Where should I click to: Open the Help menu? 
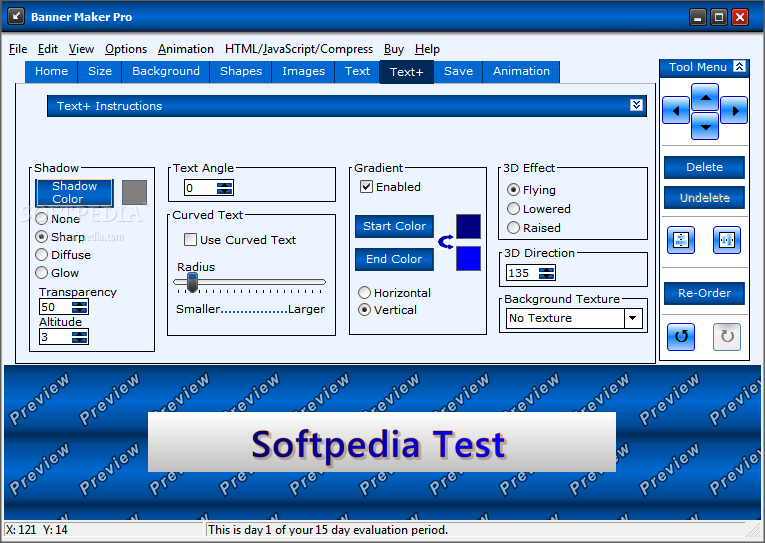click(x=427, y=49)
